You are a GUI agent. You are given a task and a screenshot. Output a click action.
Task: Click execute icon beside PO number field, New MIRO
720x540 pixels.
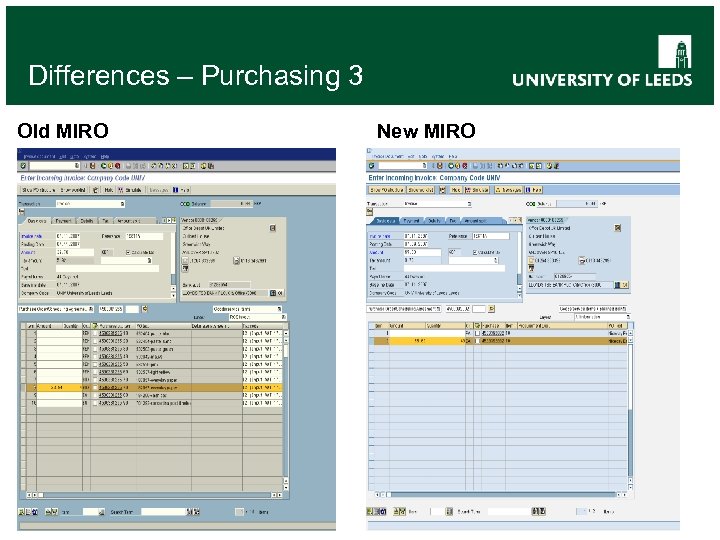click(491, 309)
